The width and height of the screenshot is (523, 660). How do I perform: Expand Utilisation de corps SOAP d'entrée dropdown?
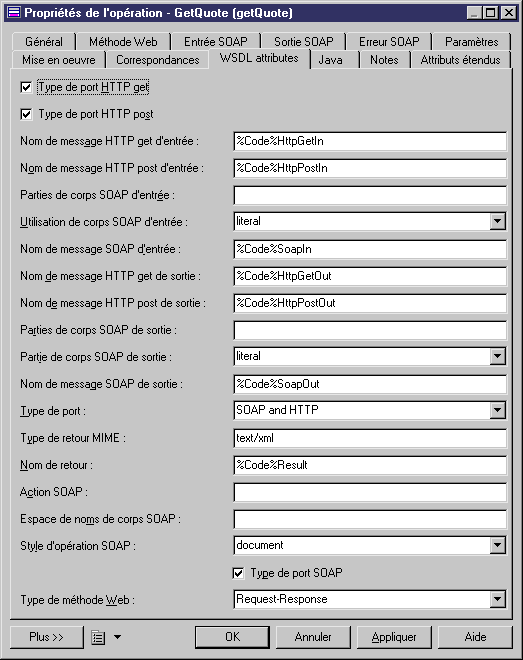point(497,221)
